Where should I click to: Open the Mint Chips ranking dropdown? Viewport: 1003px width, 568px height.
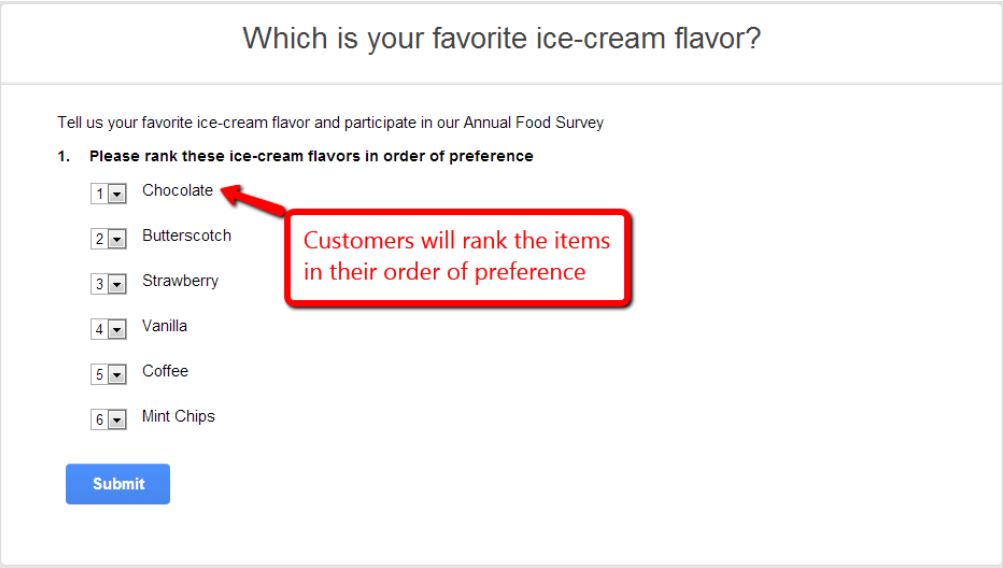click(x=108, y=420)
